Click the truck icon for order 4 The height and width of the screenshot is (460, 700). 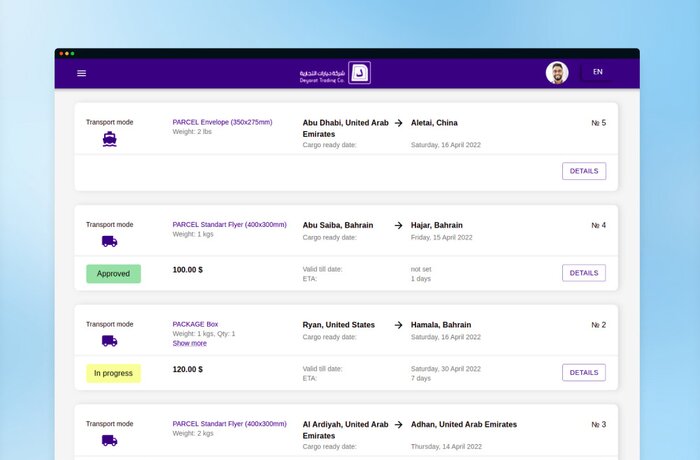coord(109,241)
